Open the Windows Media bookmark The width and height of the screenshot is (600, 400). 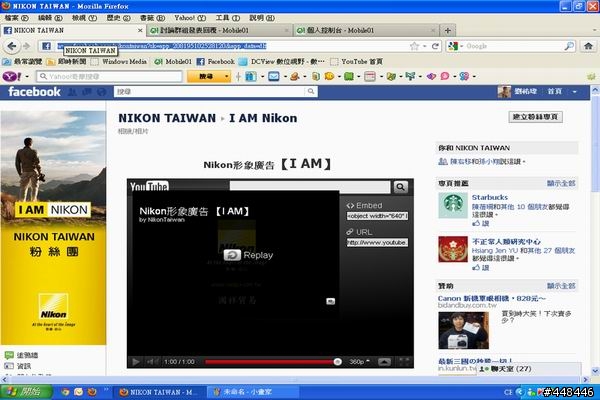tap(119, 61)
